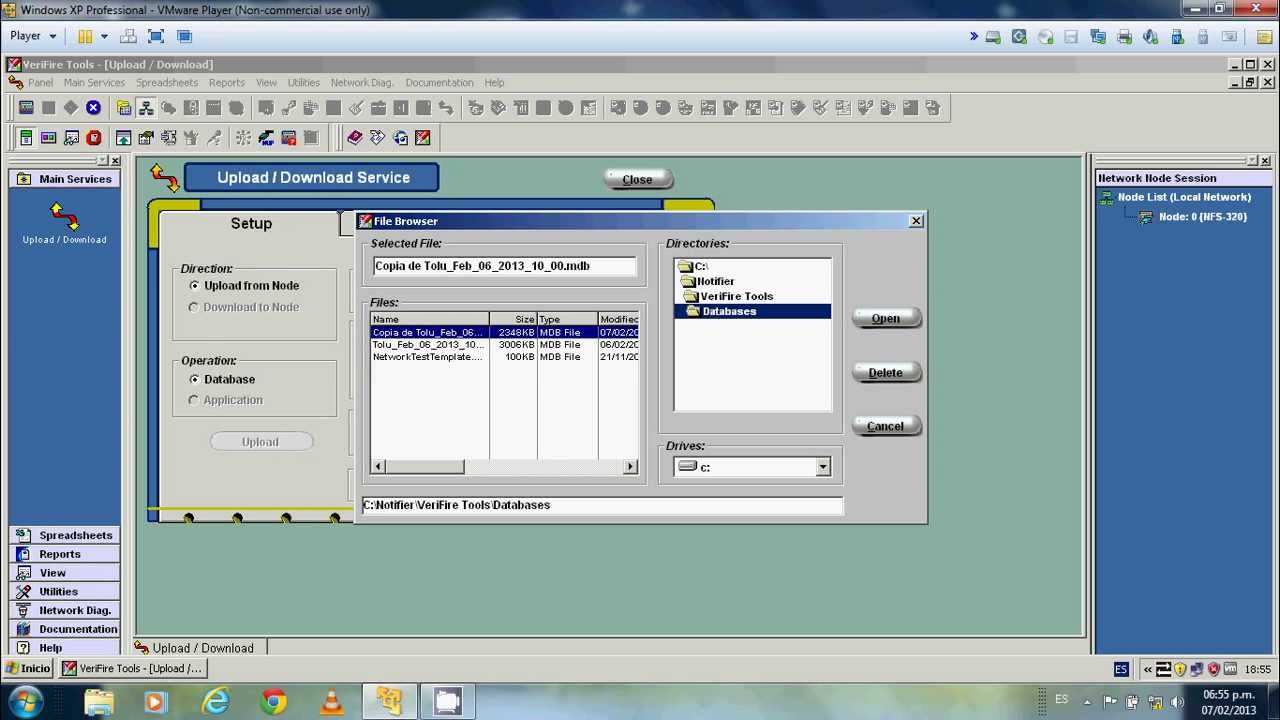
Task: Click the path field C:\Notifier\VeriFire Tools\Databases
Action: [x=602, y=505]
